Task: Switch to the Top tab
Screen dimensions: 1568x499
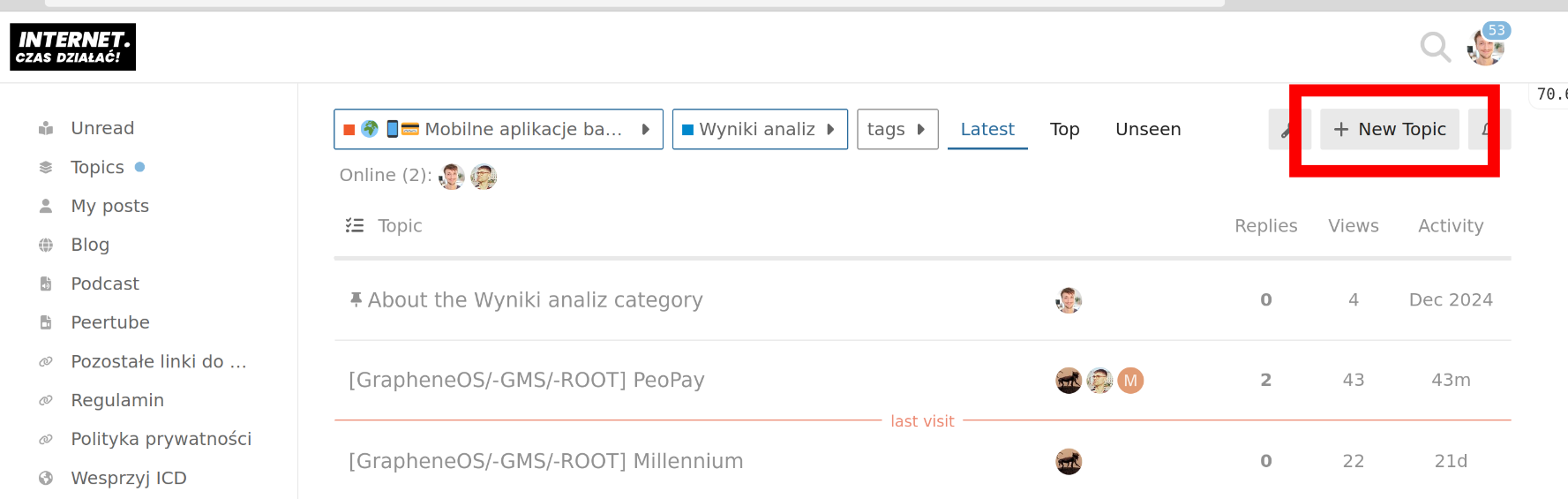Action: click(1064, 130)
